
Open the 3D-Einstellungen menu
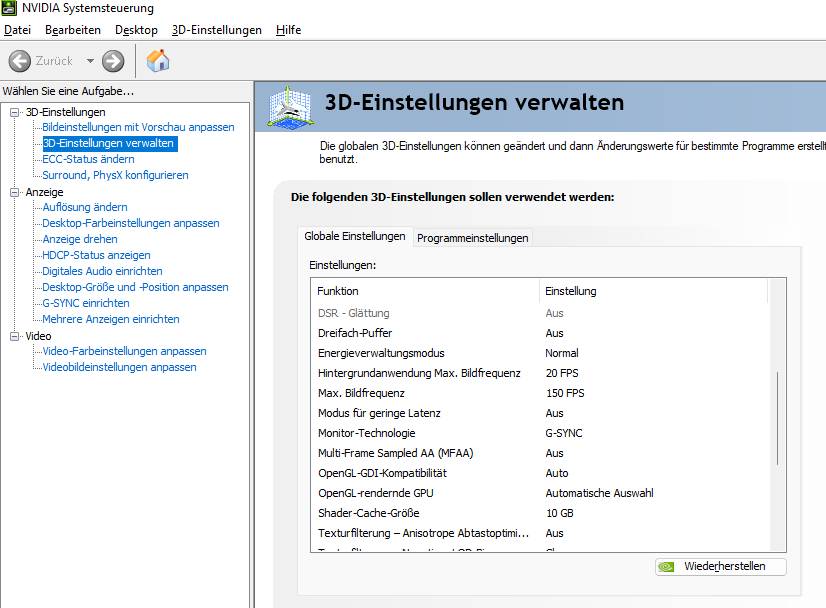point(217,30)
